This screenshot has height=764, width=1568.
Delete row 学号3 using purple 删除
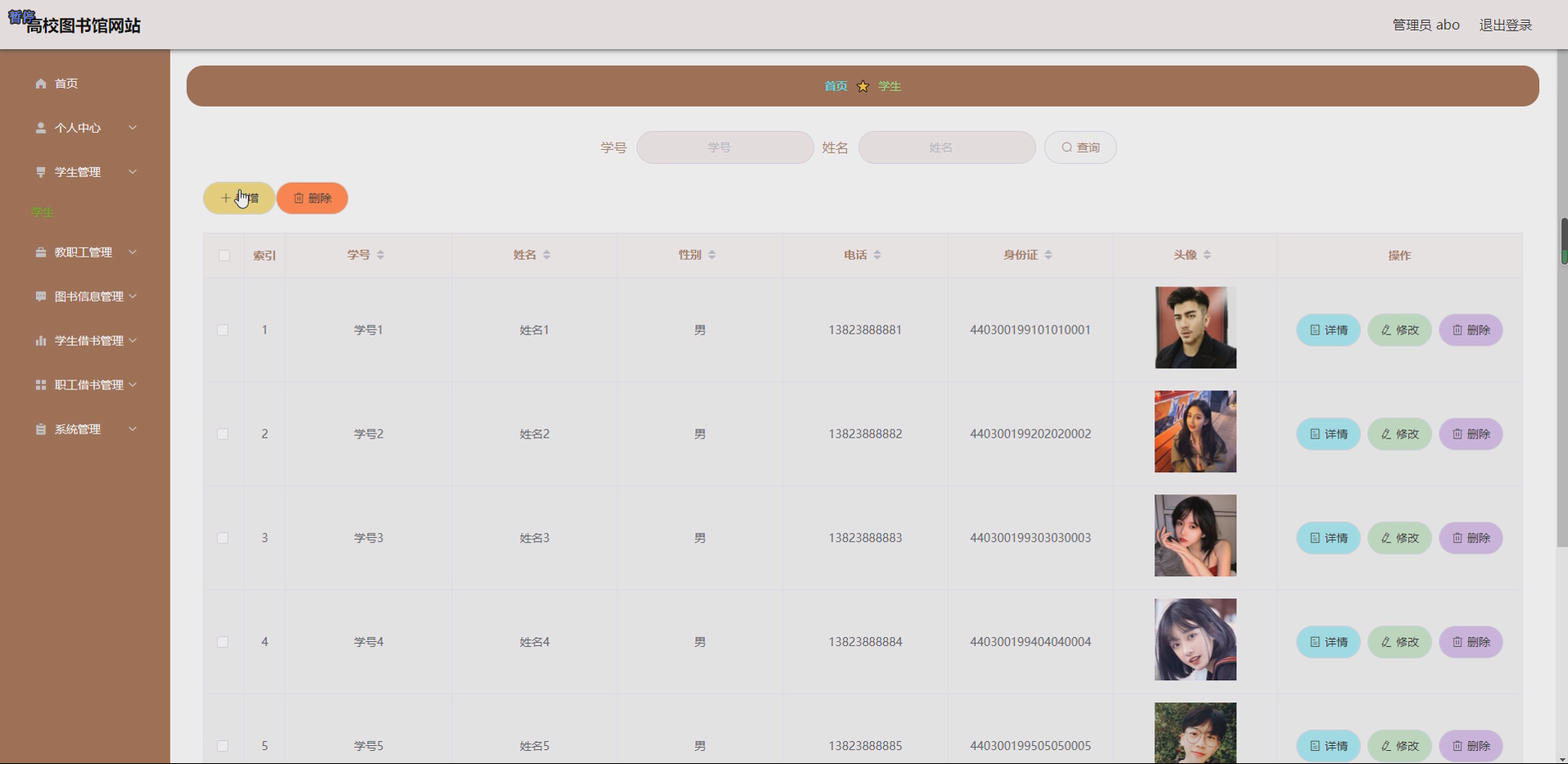point(1471,539)
